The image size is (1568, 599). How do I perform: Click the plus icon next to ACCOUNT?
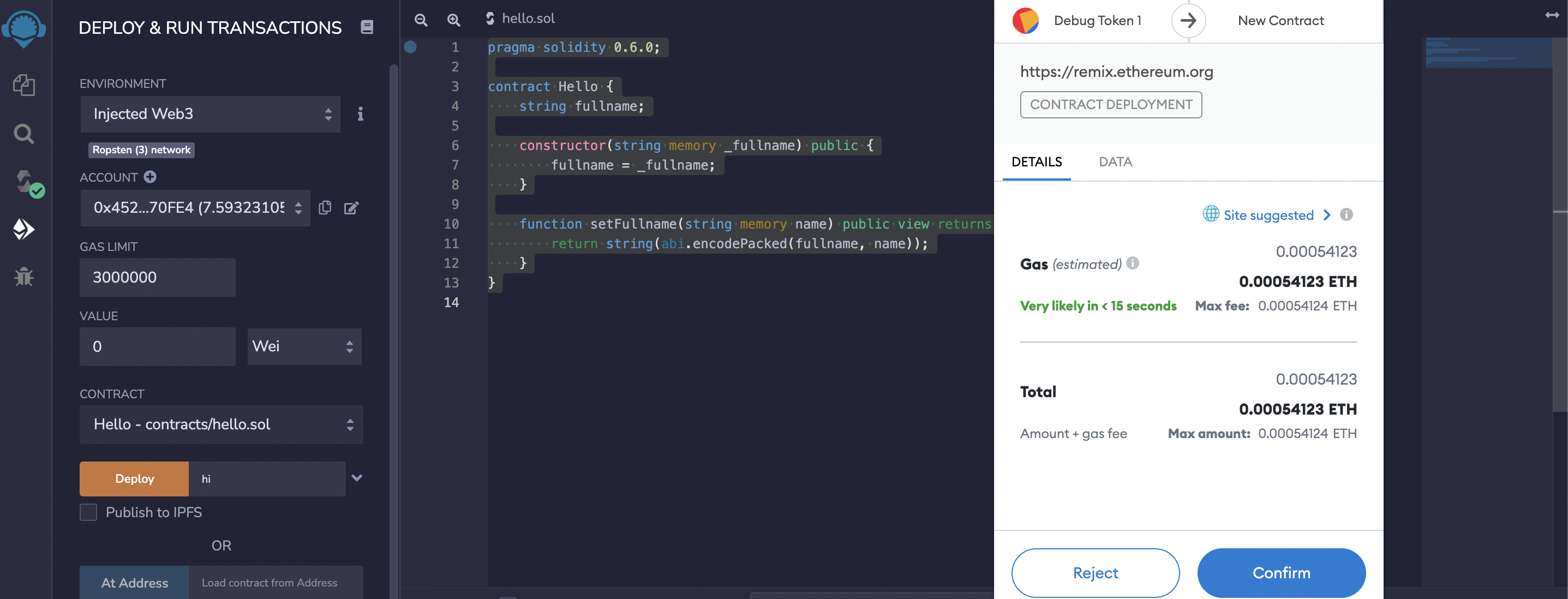pyautogui.click(x=151, y=177)
